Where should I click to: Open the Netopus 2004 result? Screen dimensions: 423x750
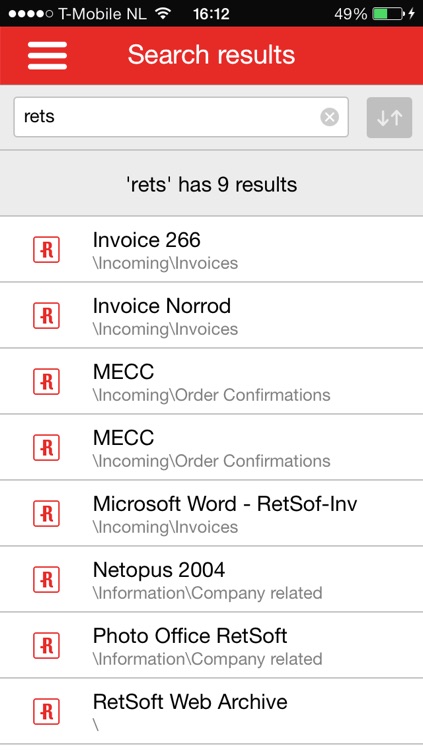point(212,579)
